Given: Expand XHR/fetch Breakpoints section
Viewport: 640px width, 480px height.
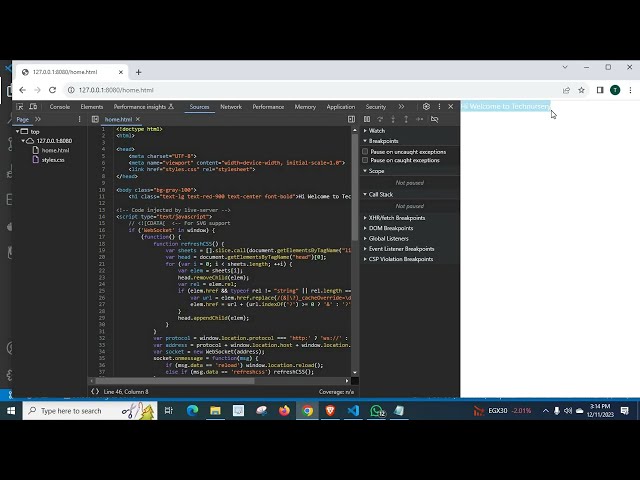Looking at the screenshot, I should [x=396, y=217].
